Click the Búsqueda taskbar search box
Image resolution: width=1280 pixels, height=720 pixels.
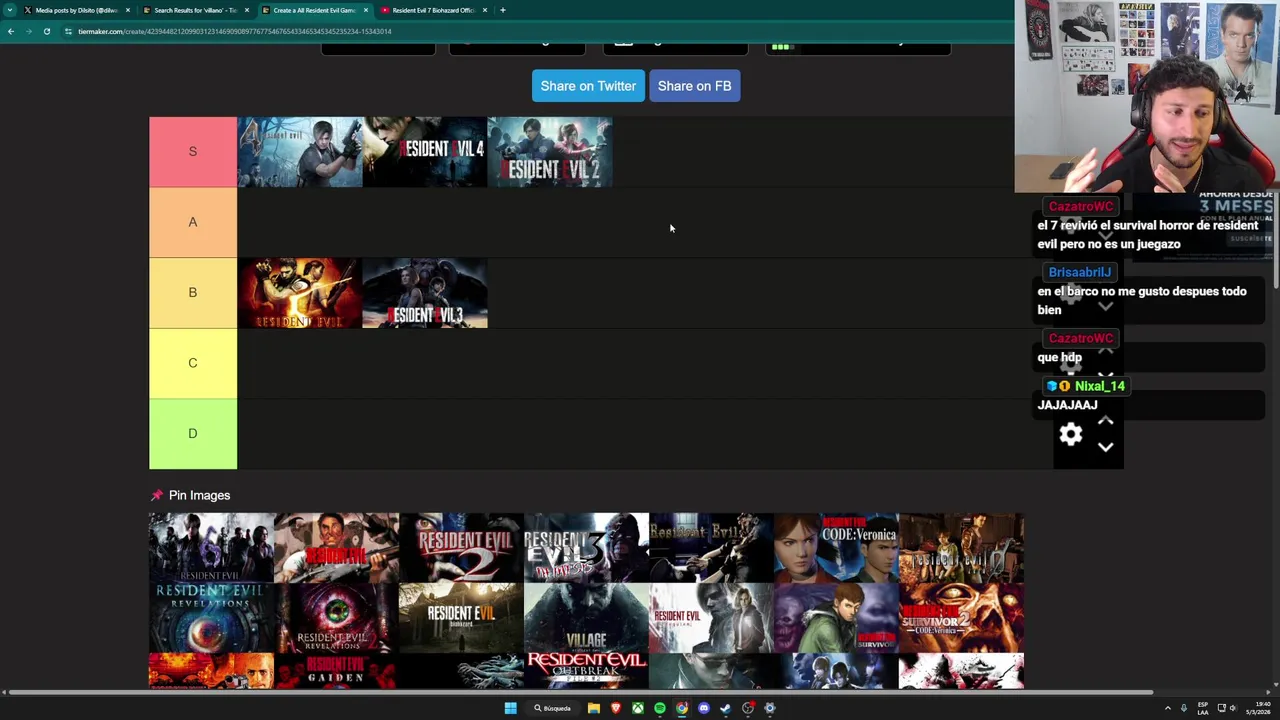tap(552, 708)
